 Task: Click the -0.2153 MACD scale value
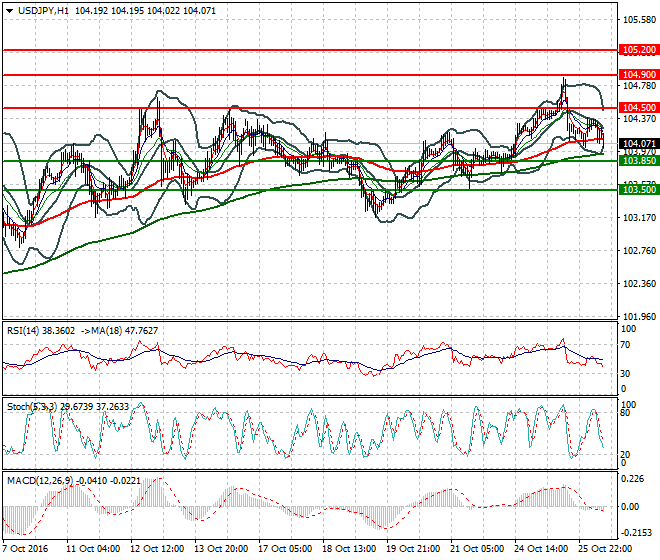pos(636,533)
